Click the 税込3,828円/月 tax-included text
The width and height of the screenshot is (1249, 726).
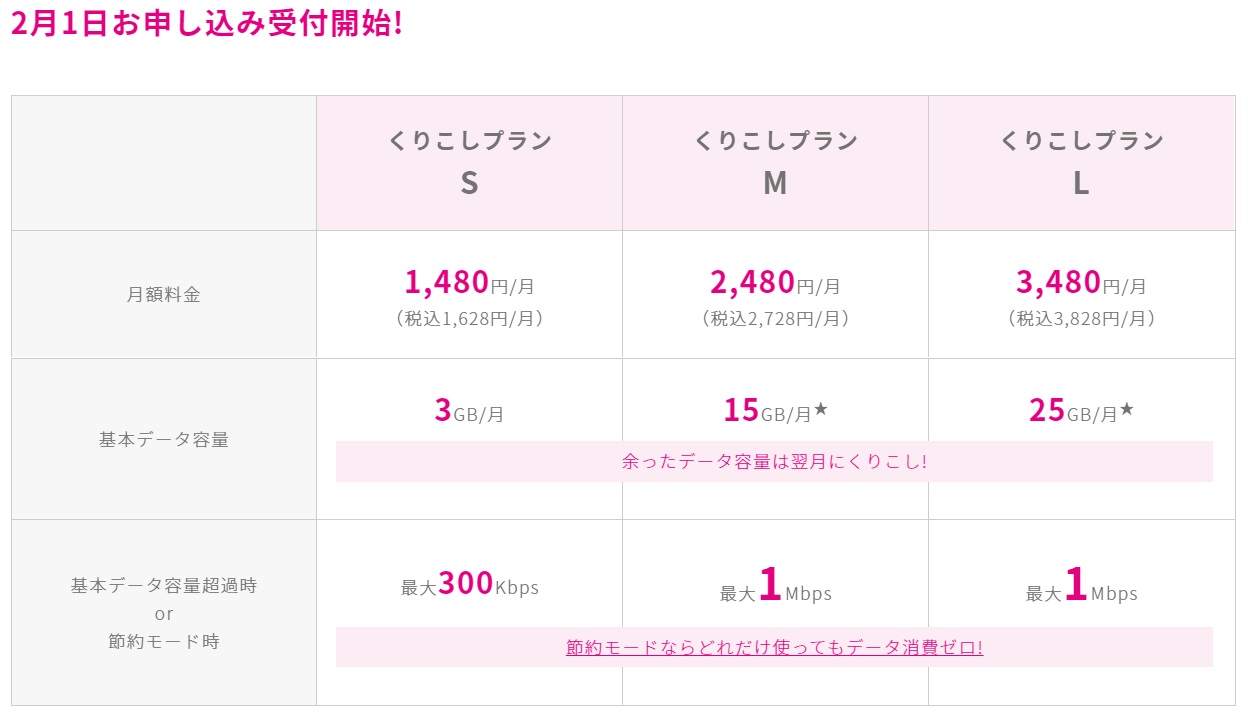pos(1081,319)
